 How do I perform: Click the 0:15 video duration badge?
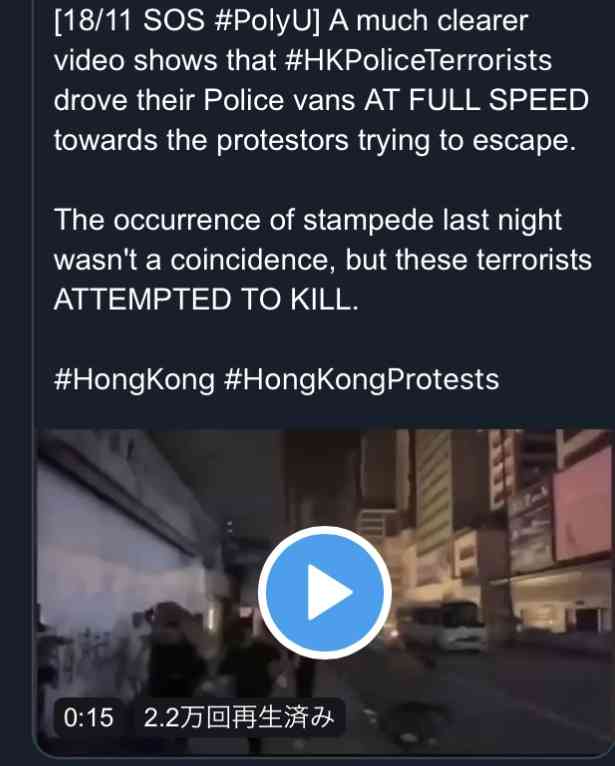(88, 717)
